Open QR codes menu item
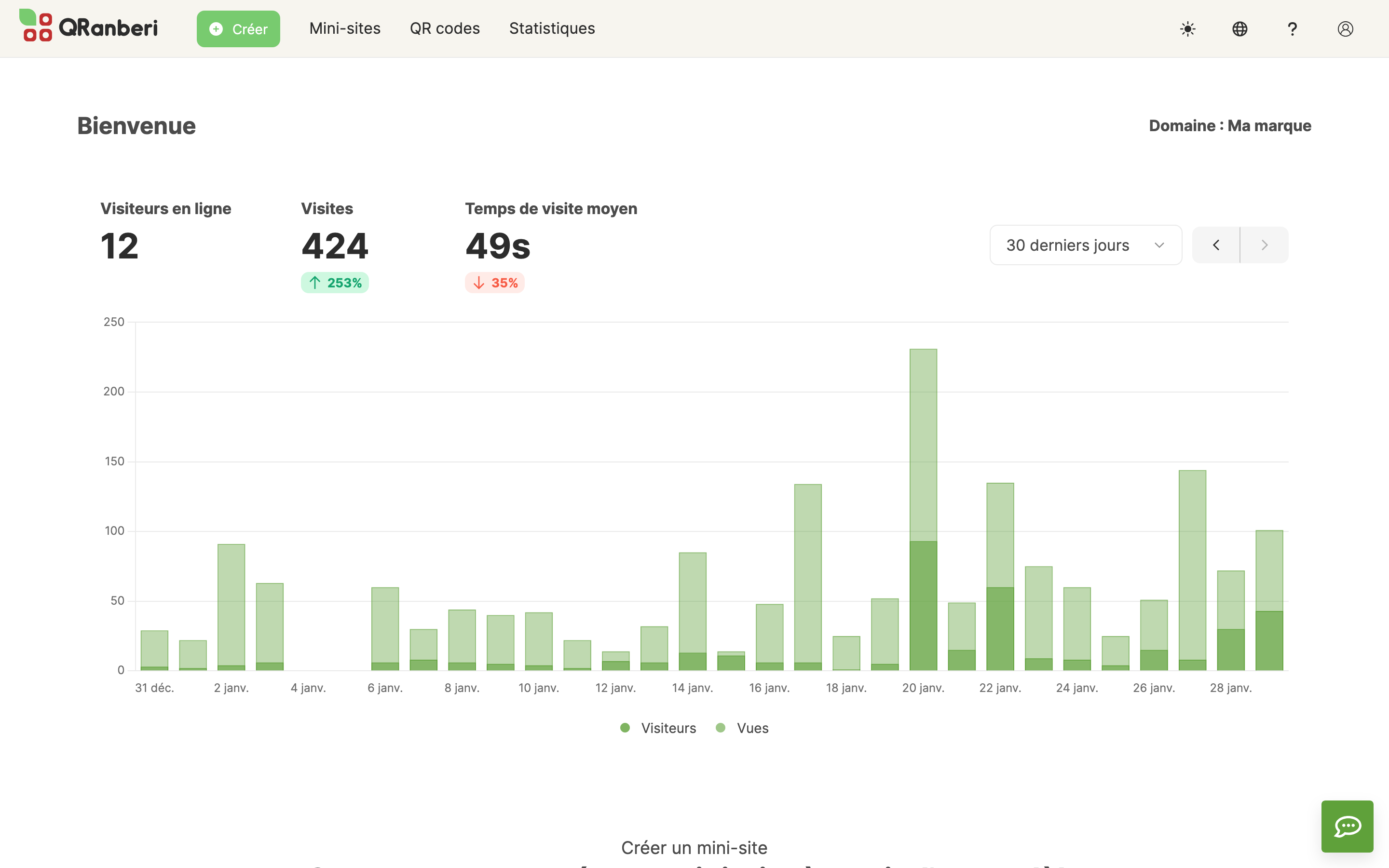 (444, 29)
